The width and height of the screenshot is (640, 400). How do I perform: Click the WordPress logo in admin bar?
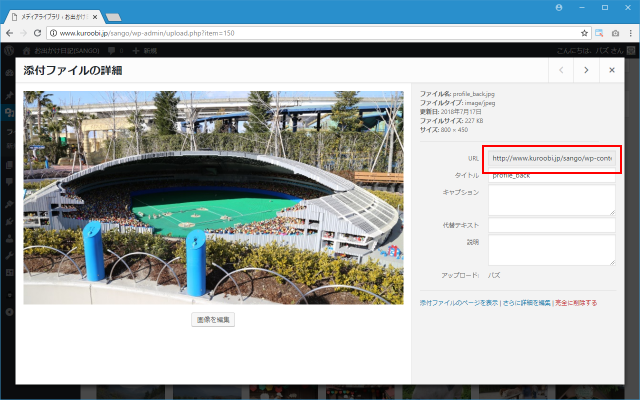point(9,51)
